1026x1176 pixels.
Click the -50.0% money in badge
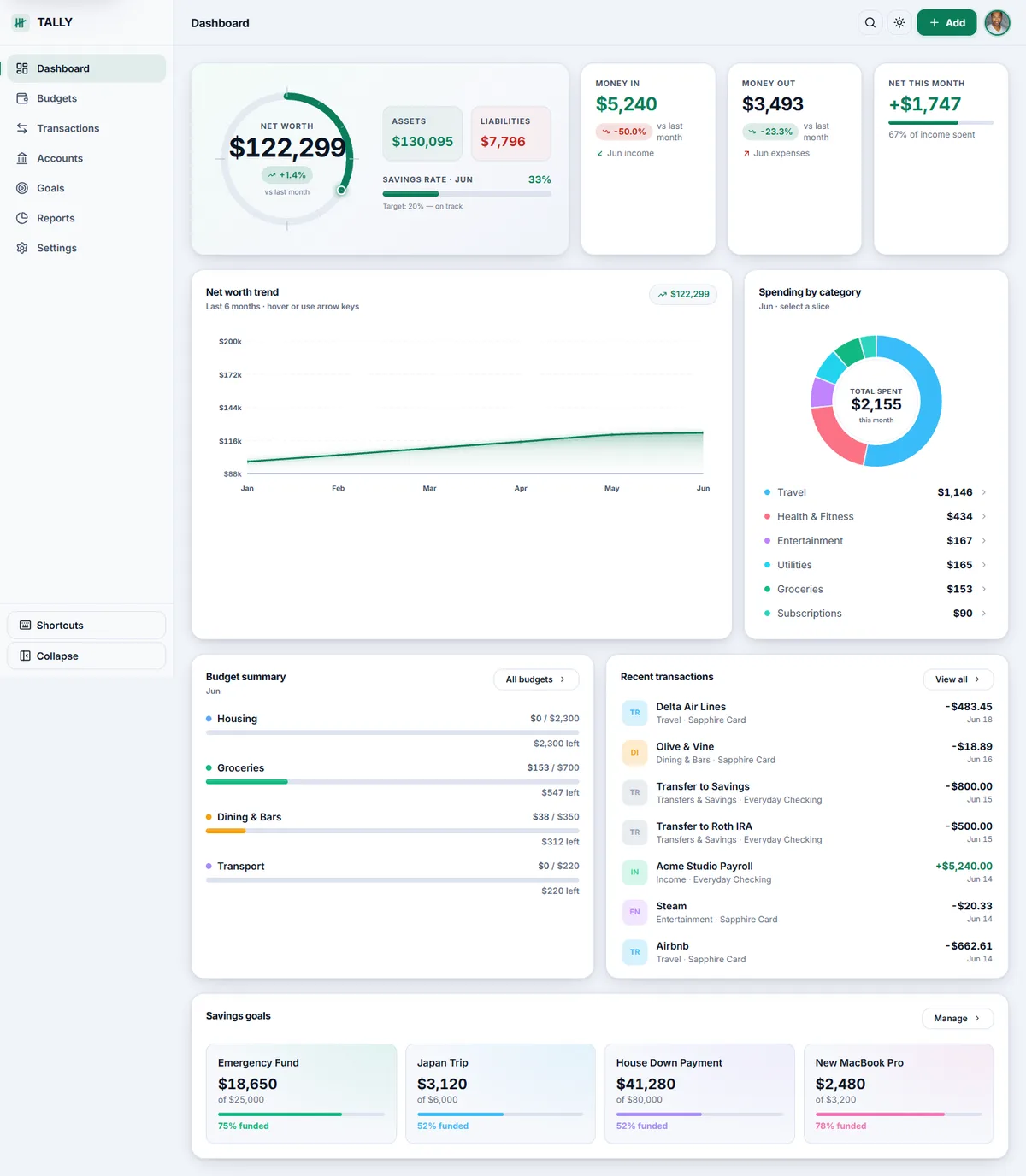point(624,132)
